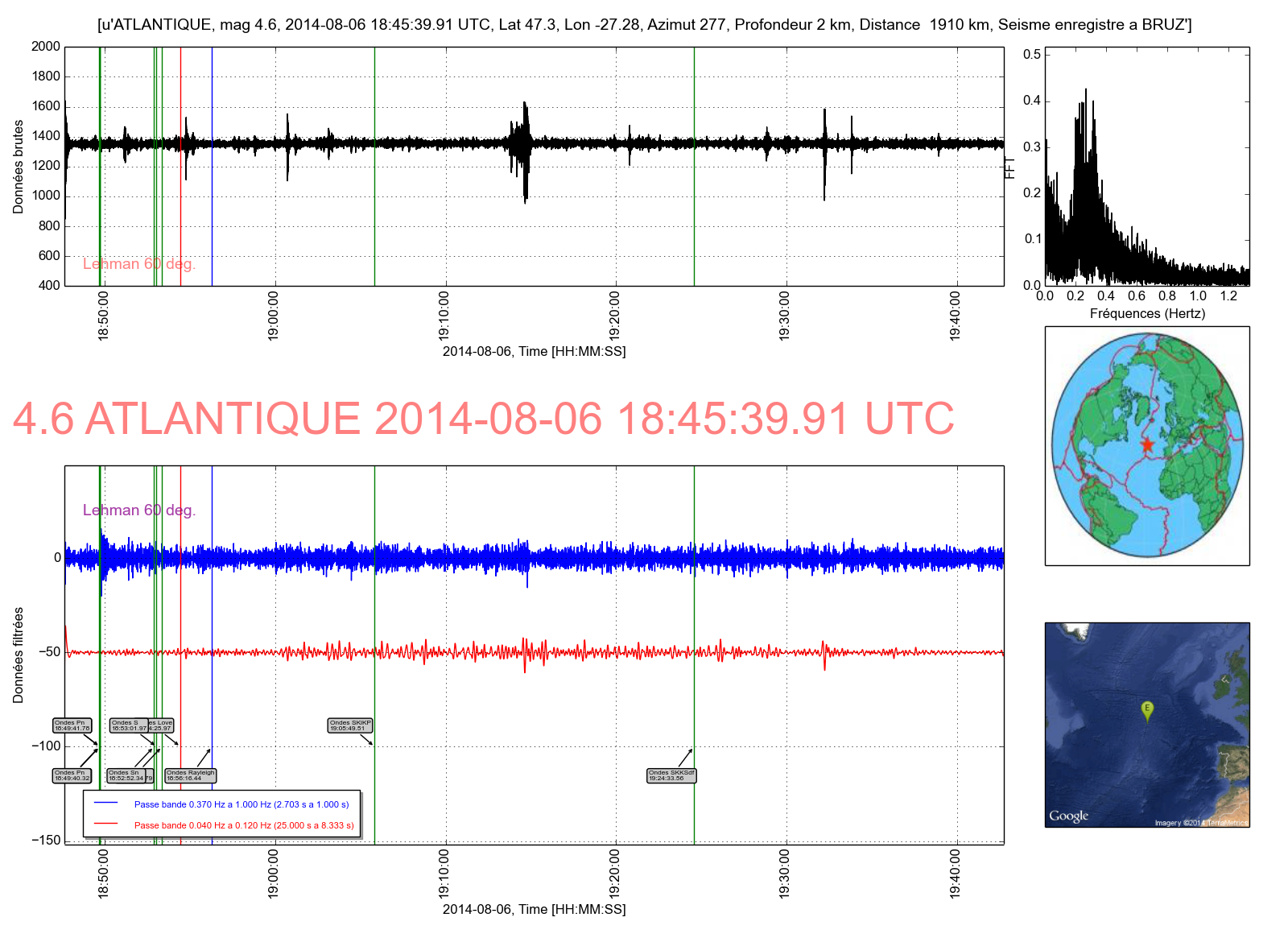The height and width of the screenshot is (938, 1288).
Task: Click the red epicenter star on globe
Action: click(x=1146, y=445)
